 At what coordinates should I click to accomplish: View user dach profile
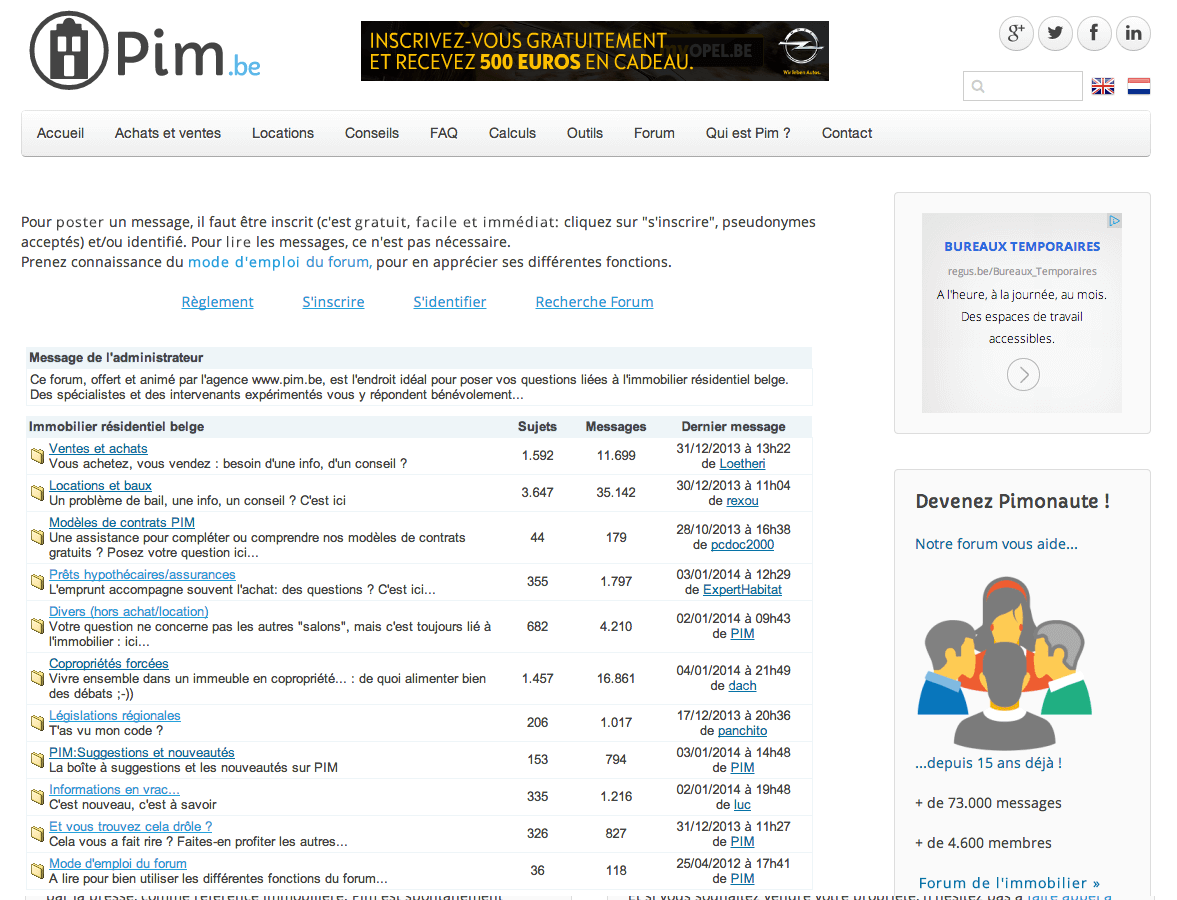(742, 686)
